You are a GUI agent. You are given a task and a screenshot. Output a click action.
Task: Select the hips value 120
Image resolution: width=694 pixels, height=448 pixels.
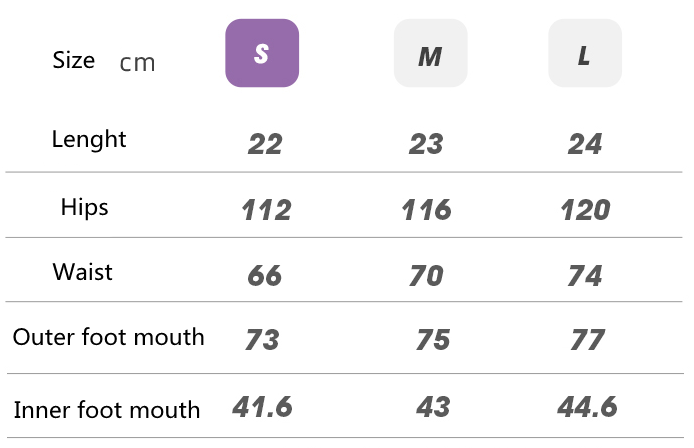[585, 210]
